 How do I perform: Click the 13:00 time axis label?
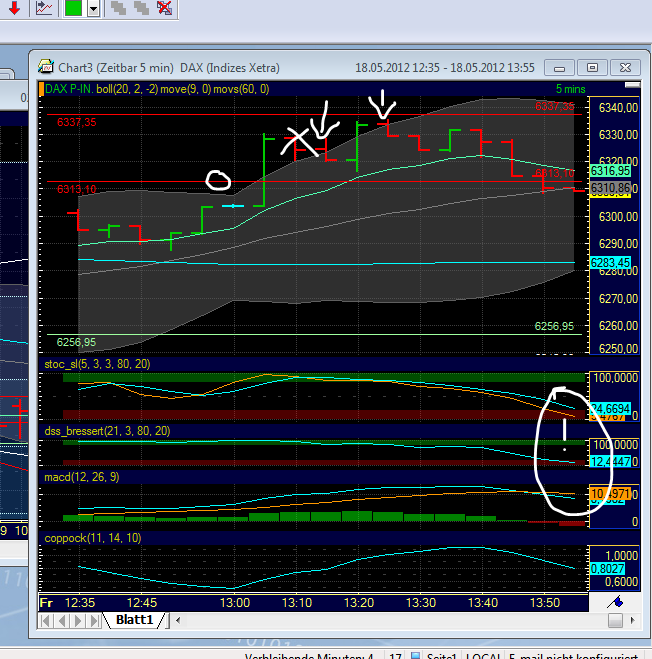pos(235,603)
